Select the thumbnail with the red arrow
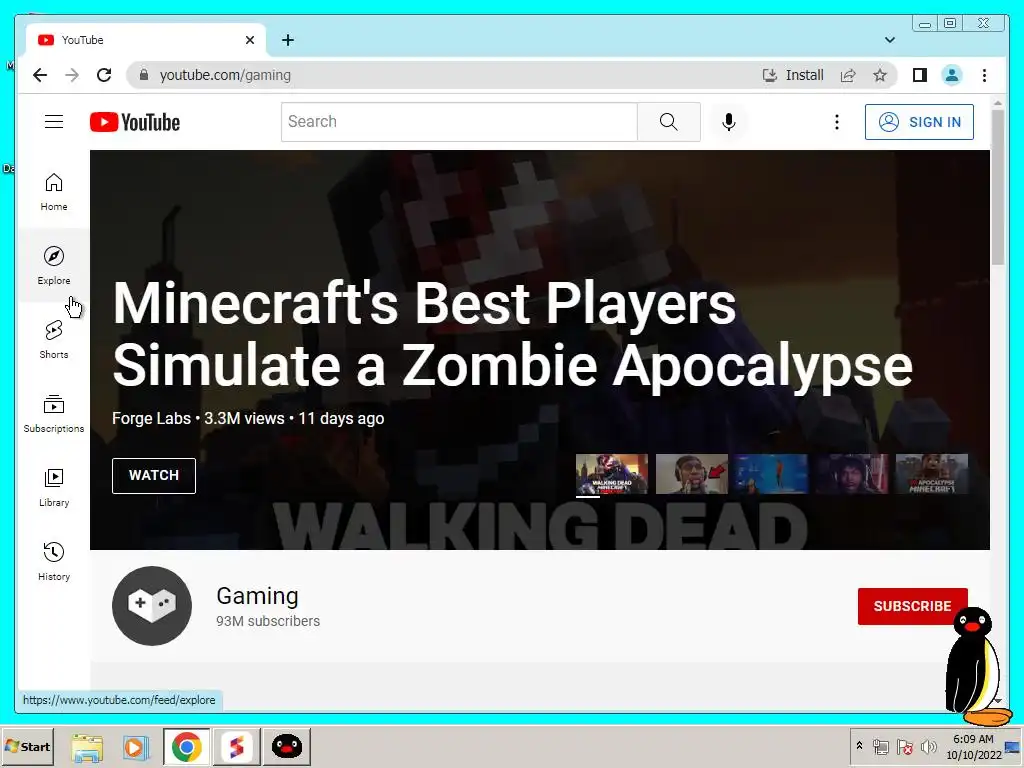This screenshot has width=1024, height=768. coord(692,474)
